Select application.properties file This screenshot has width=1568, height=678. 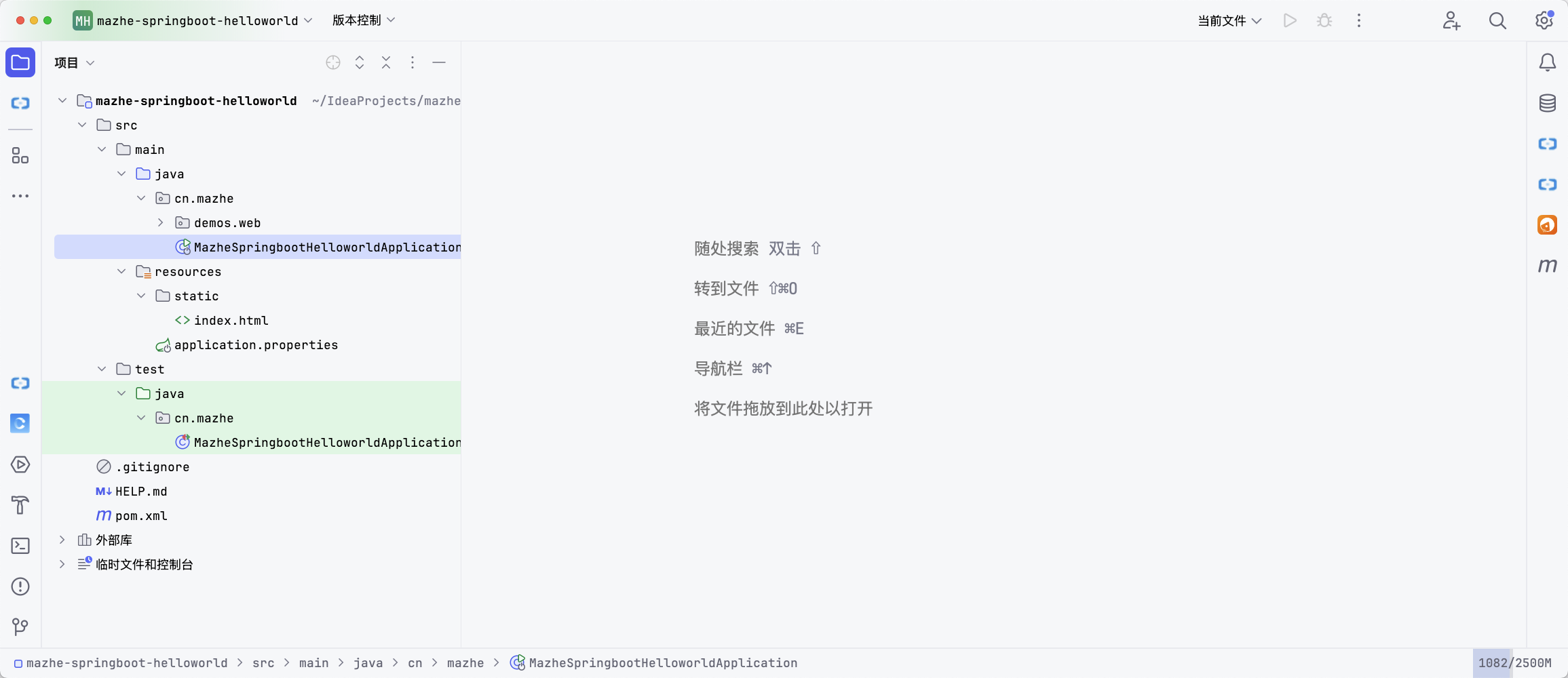pos(256,344)
